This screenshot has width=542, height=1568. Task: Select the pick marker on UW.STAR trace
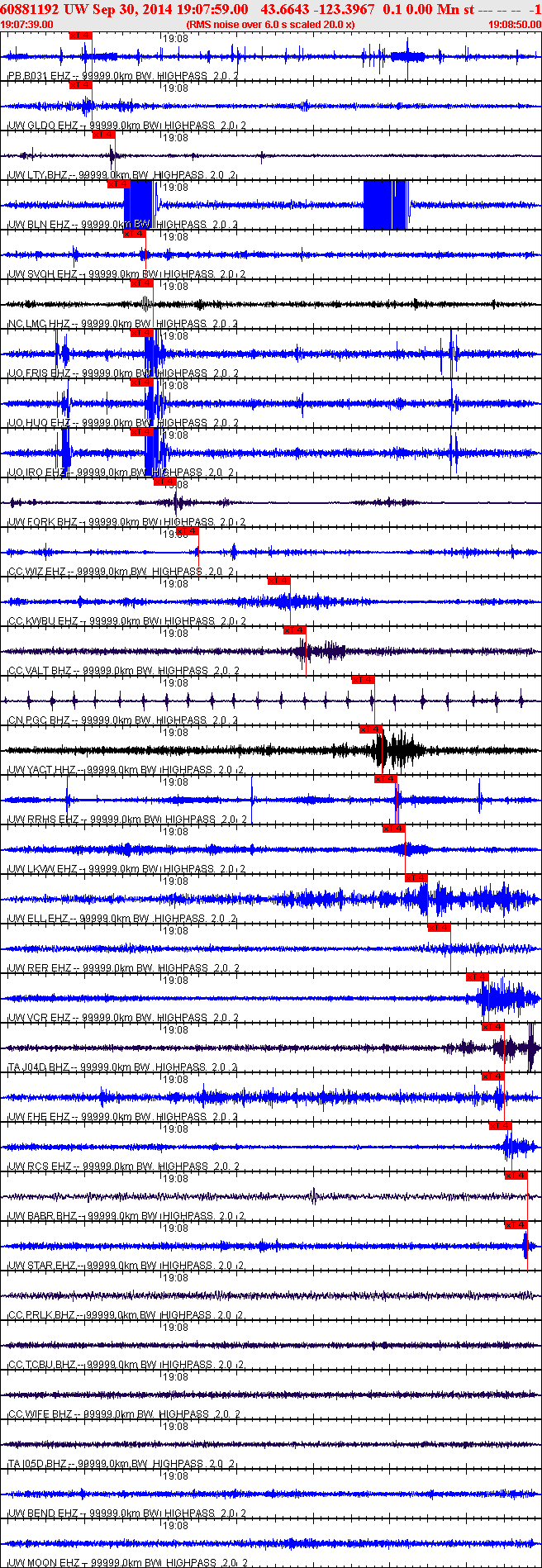[x=516, y=1225]
